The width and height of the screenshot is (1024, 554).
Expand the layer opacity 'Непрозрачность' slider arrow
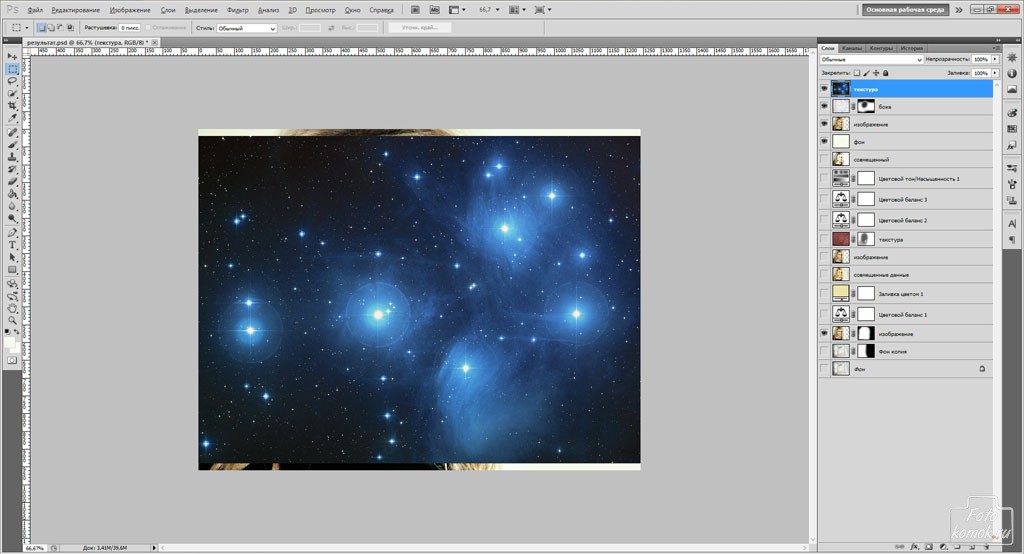[x=994, y=60]
